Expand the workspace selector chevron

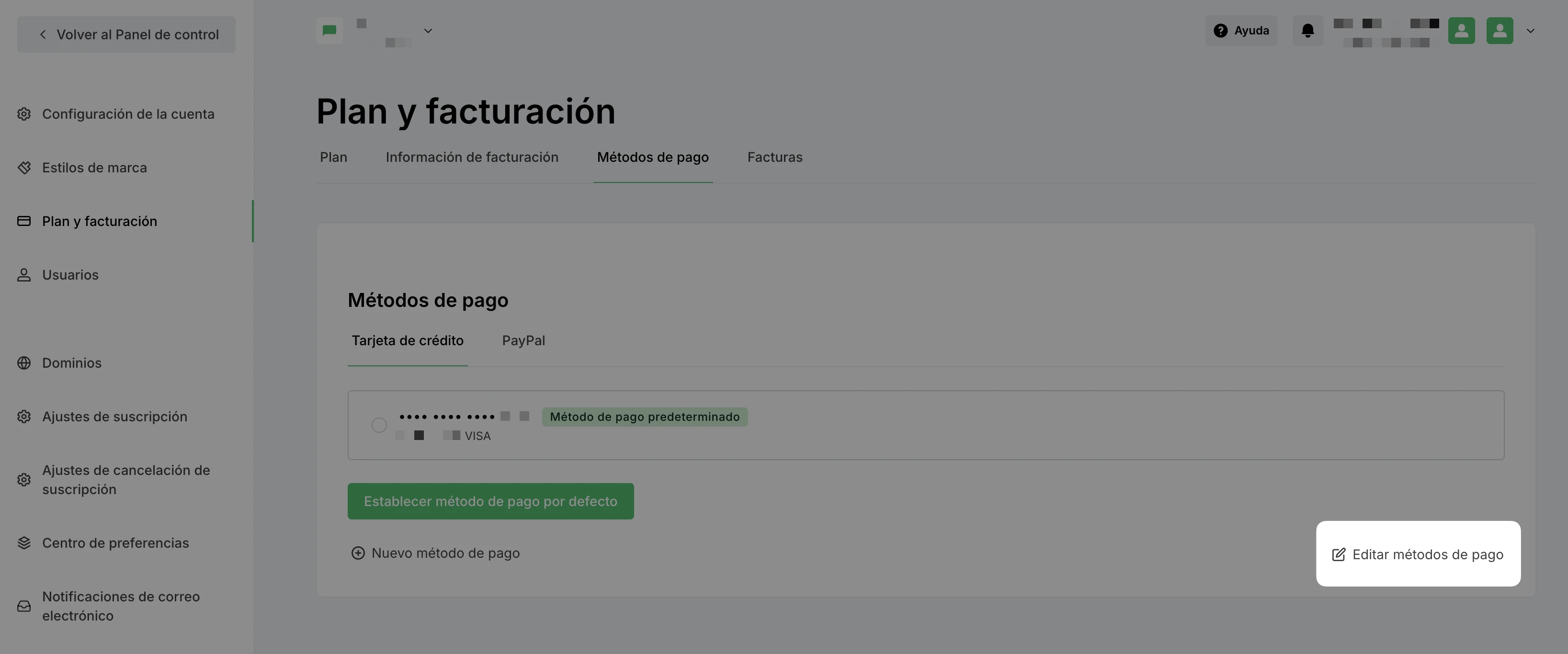[x=428, y=31]
